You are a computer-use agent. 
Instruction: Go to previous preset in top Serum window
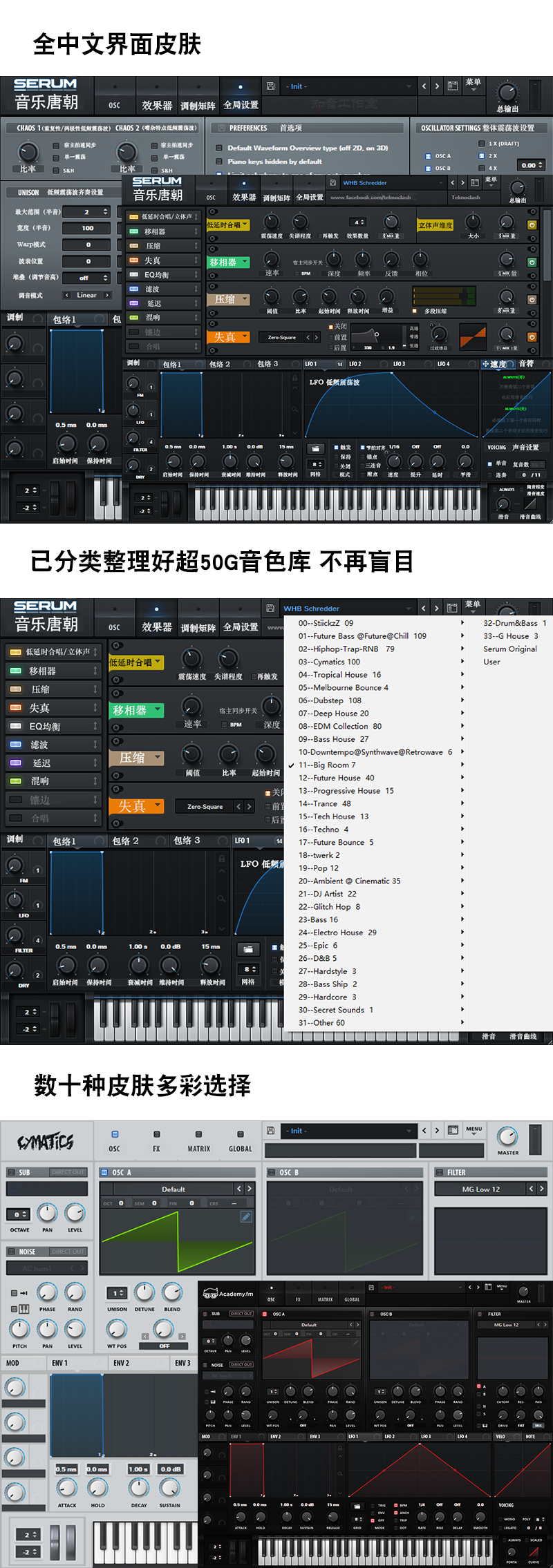coord(424,86)
